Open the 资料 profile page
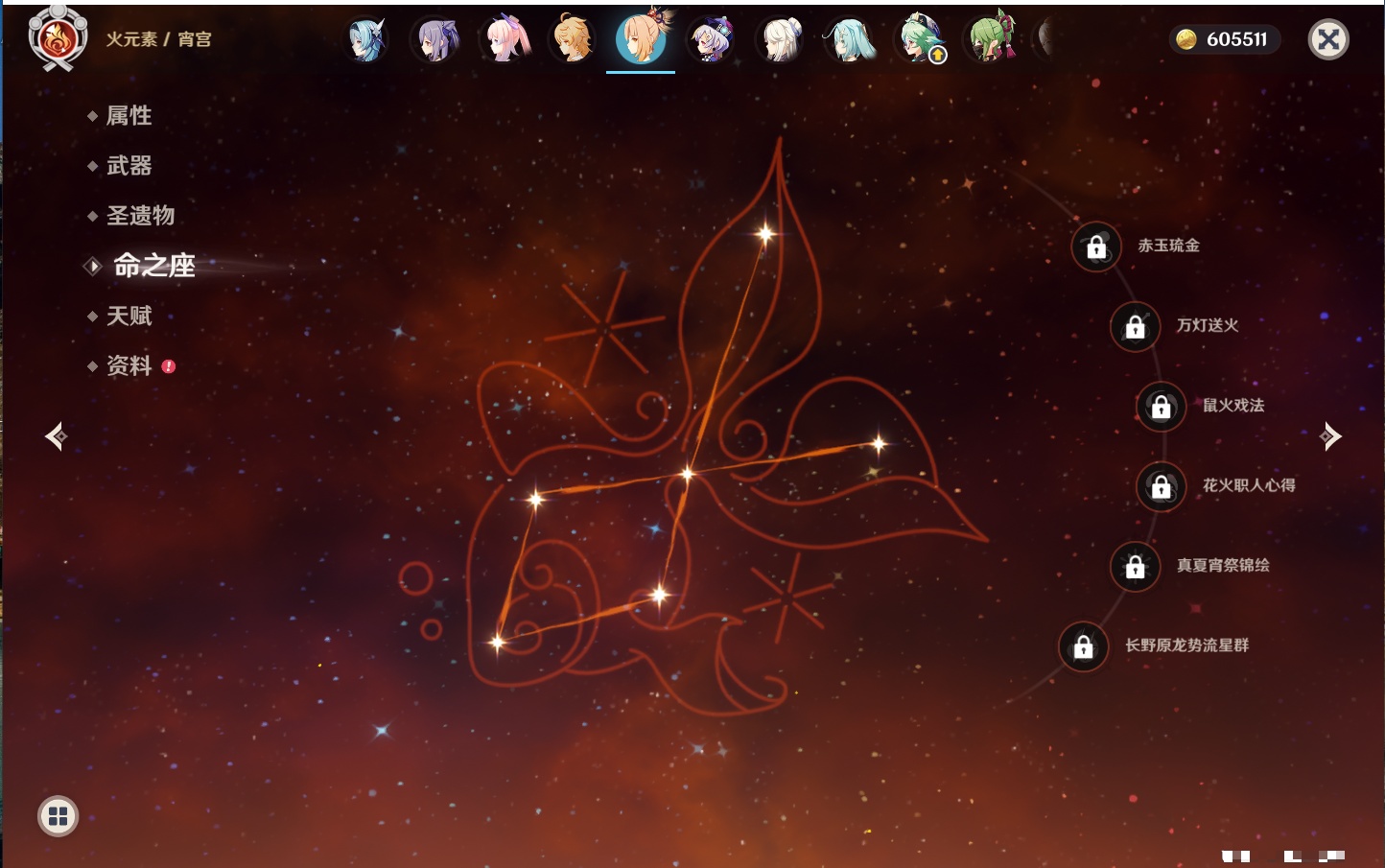 (129, 365)
